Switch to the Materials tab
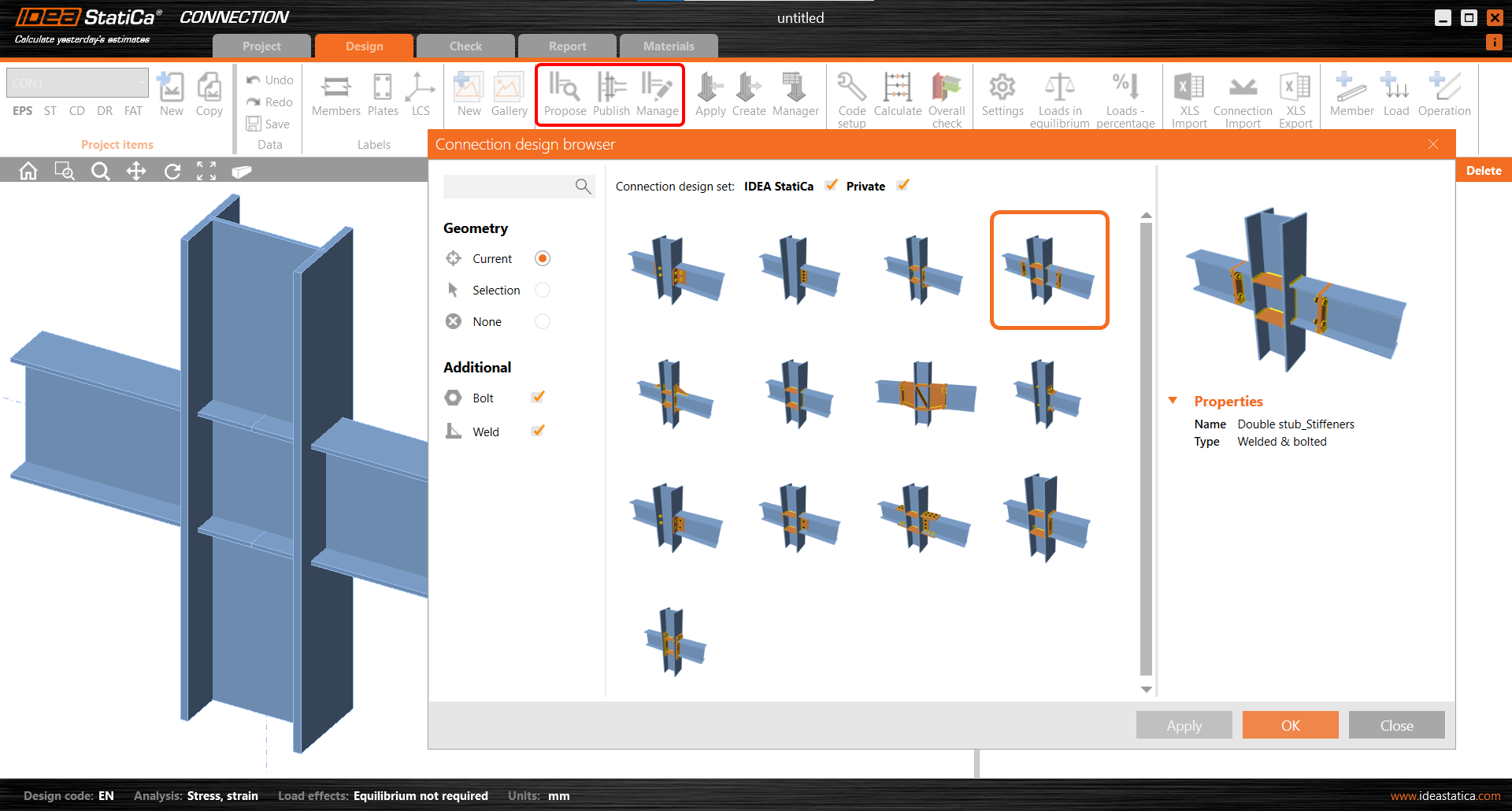 click(668, 46)
